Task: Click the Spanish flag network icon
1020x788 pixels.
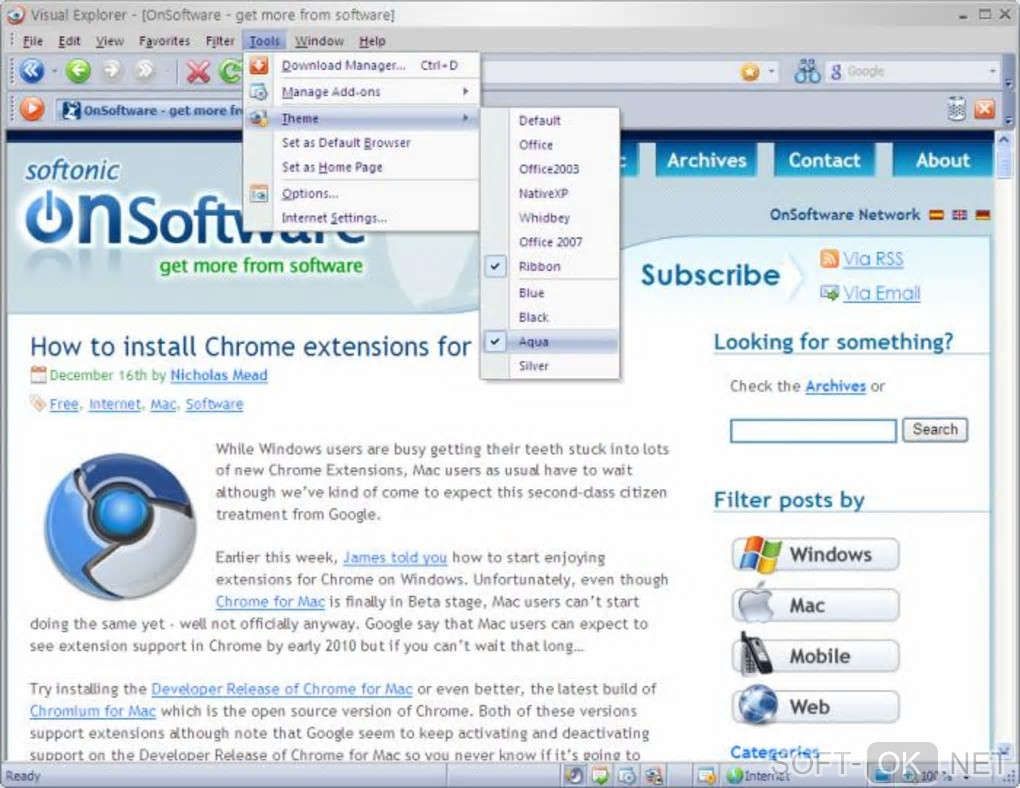Action: [x=936, y=215]
